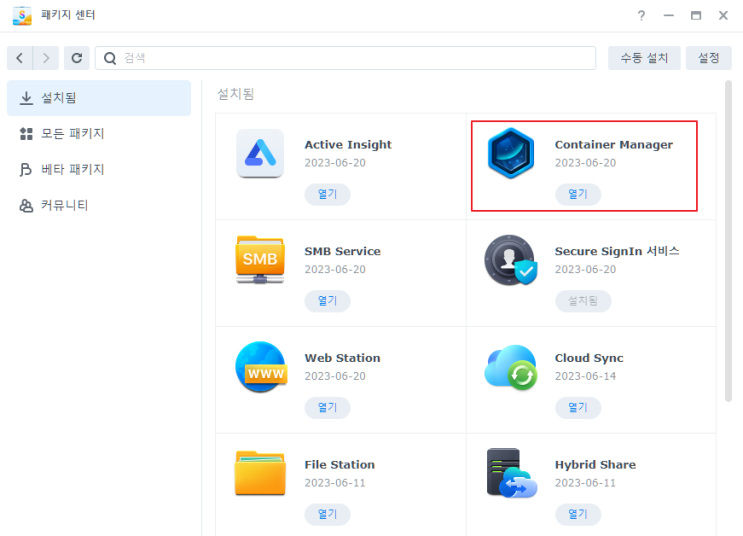Click the Hybrid Share server icon
This screenshot has width=743, height=536.
point(512,473)
